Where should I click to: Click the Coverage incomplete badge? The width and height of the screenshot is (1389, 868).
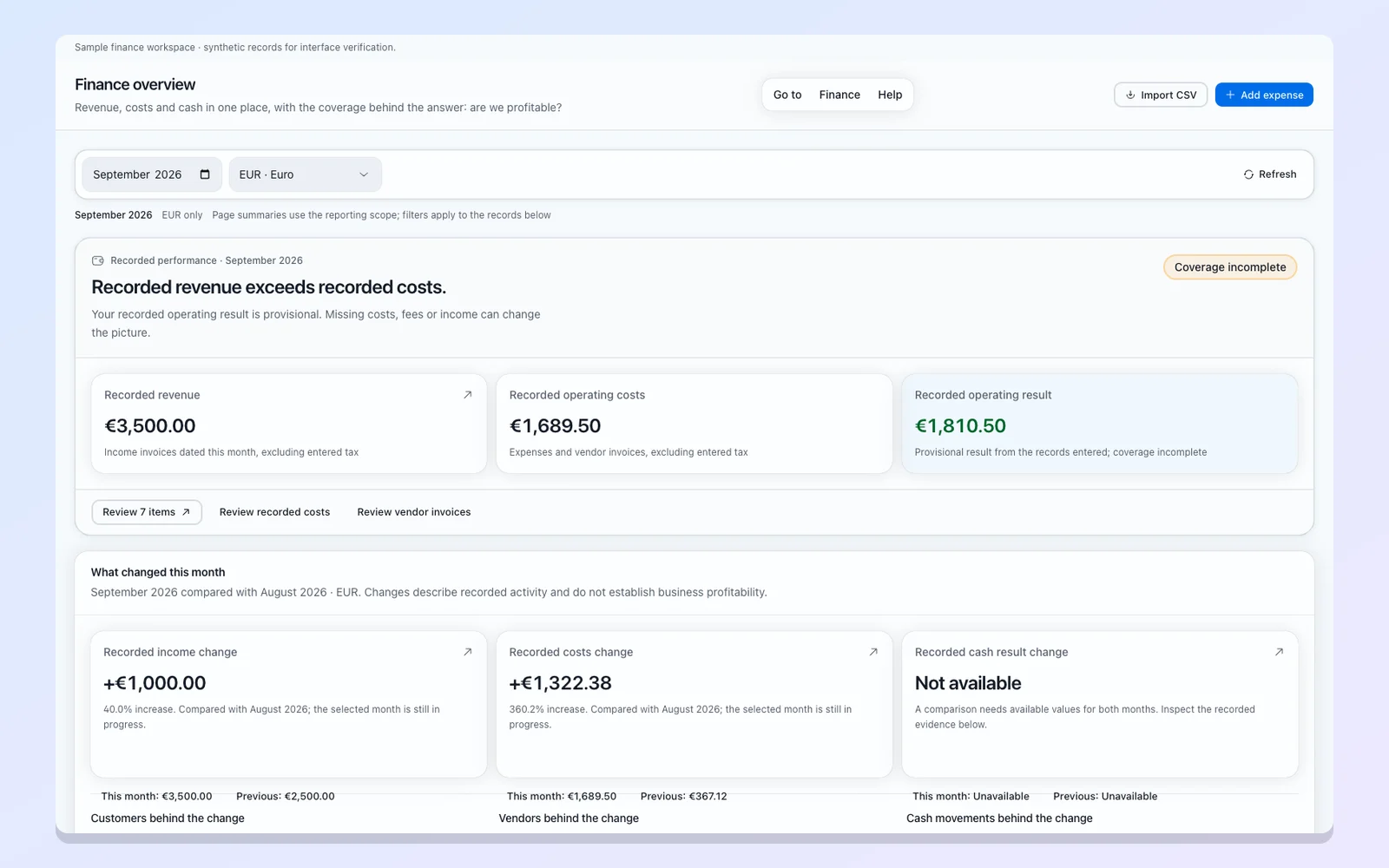click(x=1230, y=267)
